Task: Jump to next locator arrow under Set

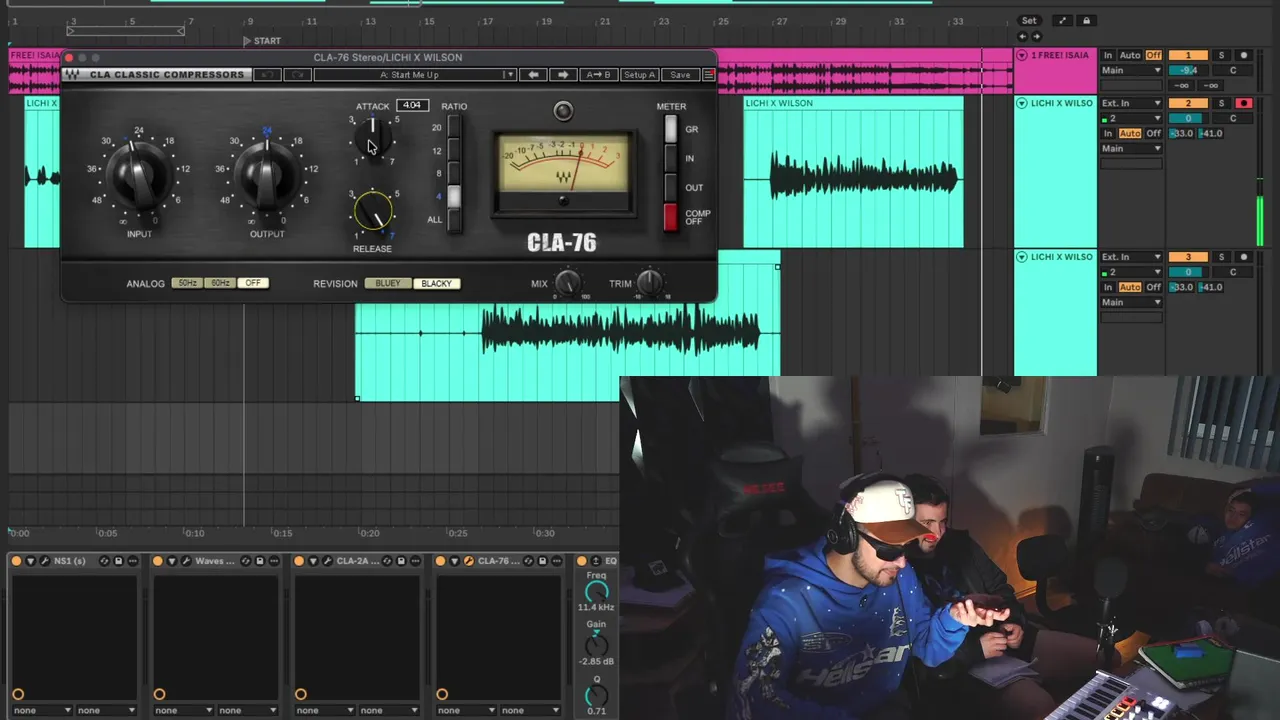Action: (1037, 36)
